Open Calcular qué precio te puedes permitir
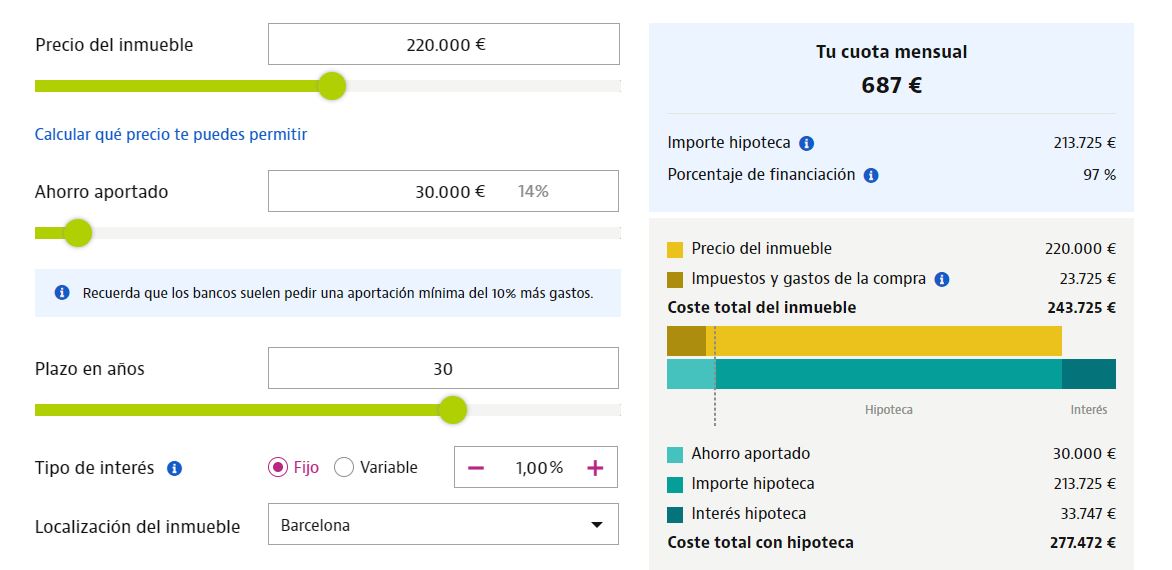The image size is (1172, 570). click(171, 134)
